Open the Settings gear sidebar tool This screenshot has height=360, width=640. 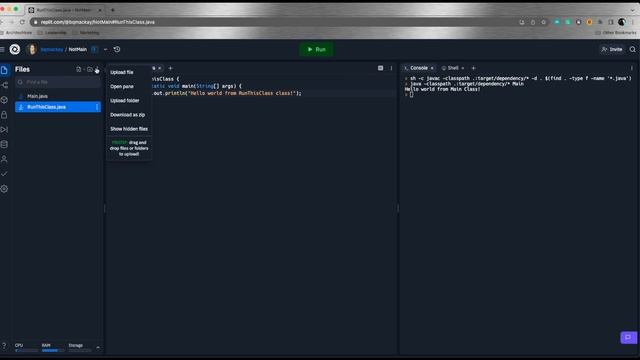[4, 189]
